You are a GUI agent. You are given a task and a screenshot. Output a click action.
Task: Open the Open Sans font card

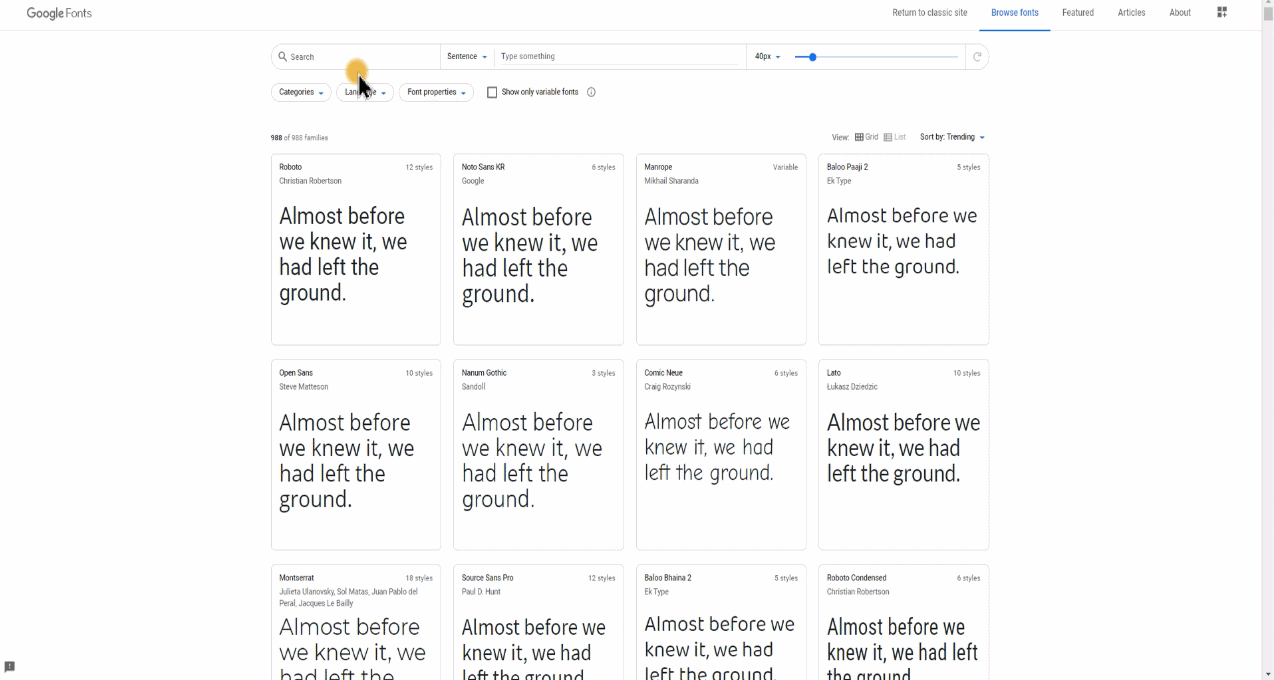point(356,455)
